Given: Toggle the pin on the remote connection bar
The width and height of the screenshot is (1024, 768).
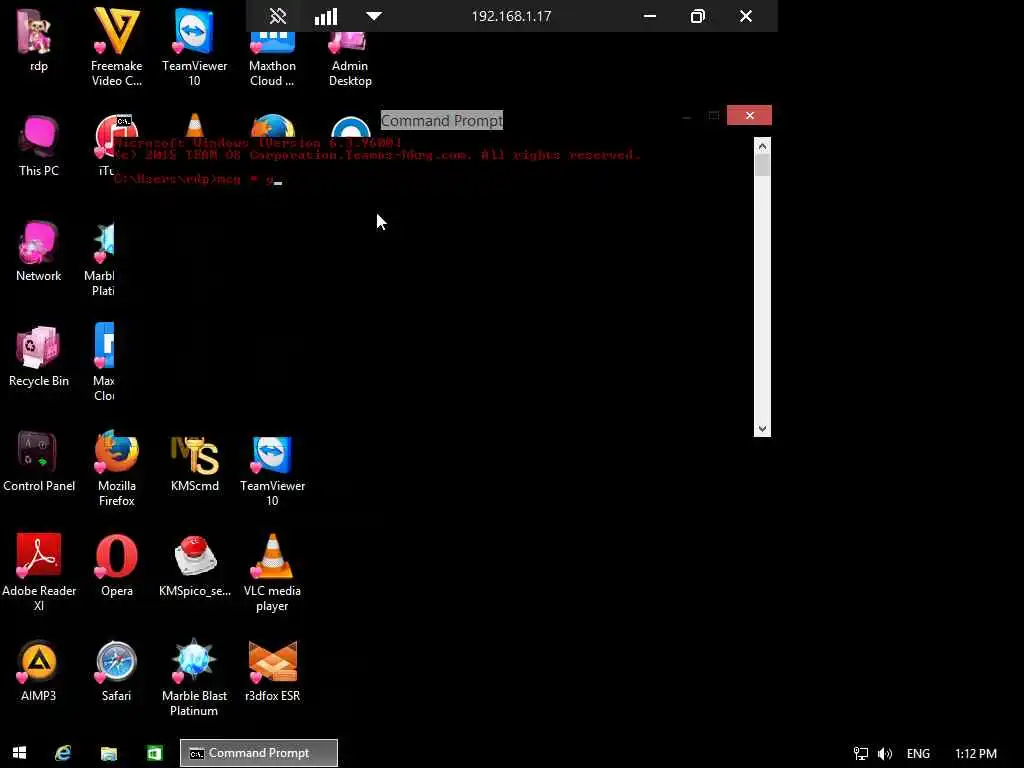Looking at the screenshot, I should tap(278, 16).
